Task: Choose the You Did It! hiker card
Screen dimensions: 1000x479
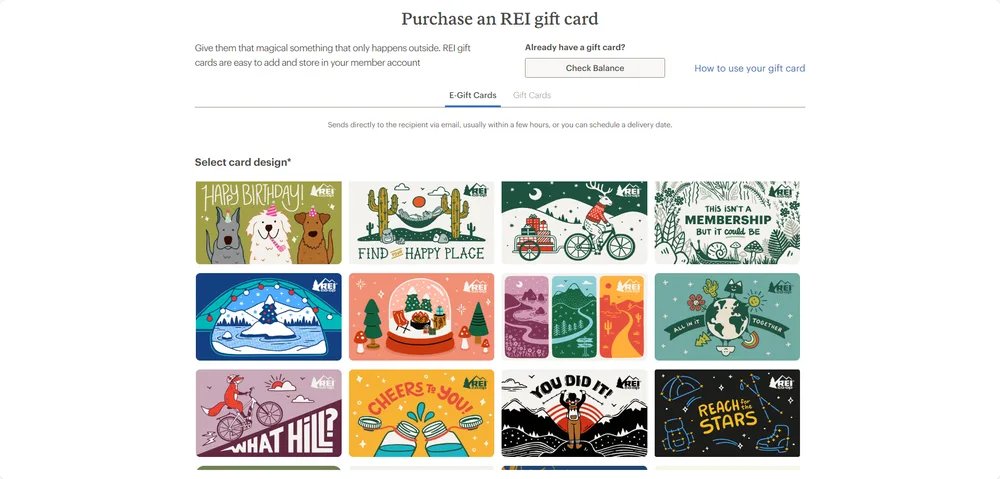Action: tap(574, 413)
